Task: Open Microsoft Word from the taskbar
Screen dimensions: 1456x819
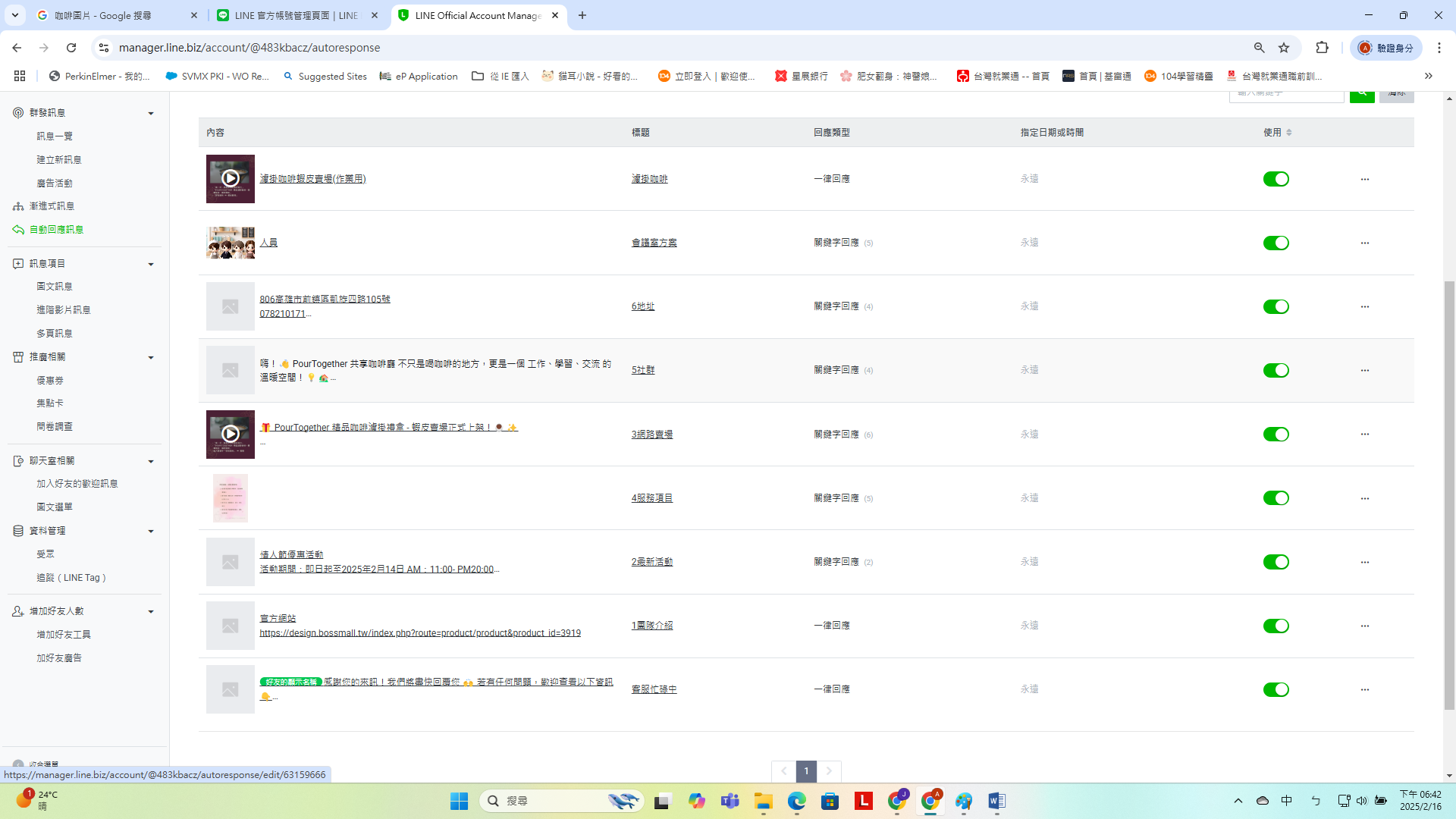Action: click(996, 801)
